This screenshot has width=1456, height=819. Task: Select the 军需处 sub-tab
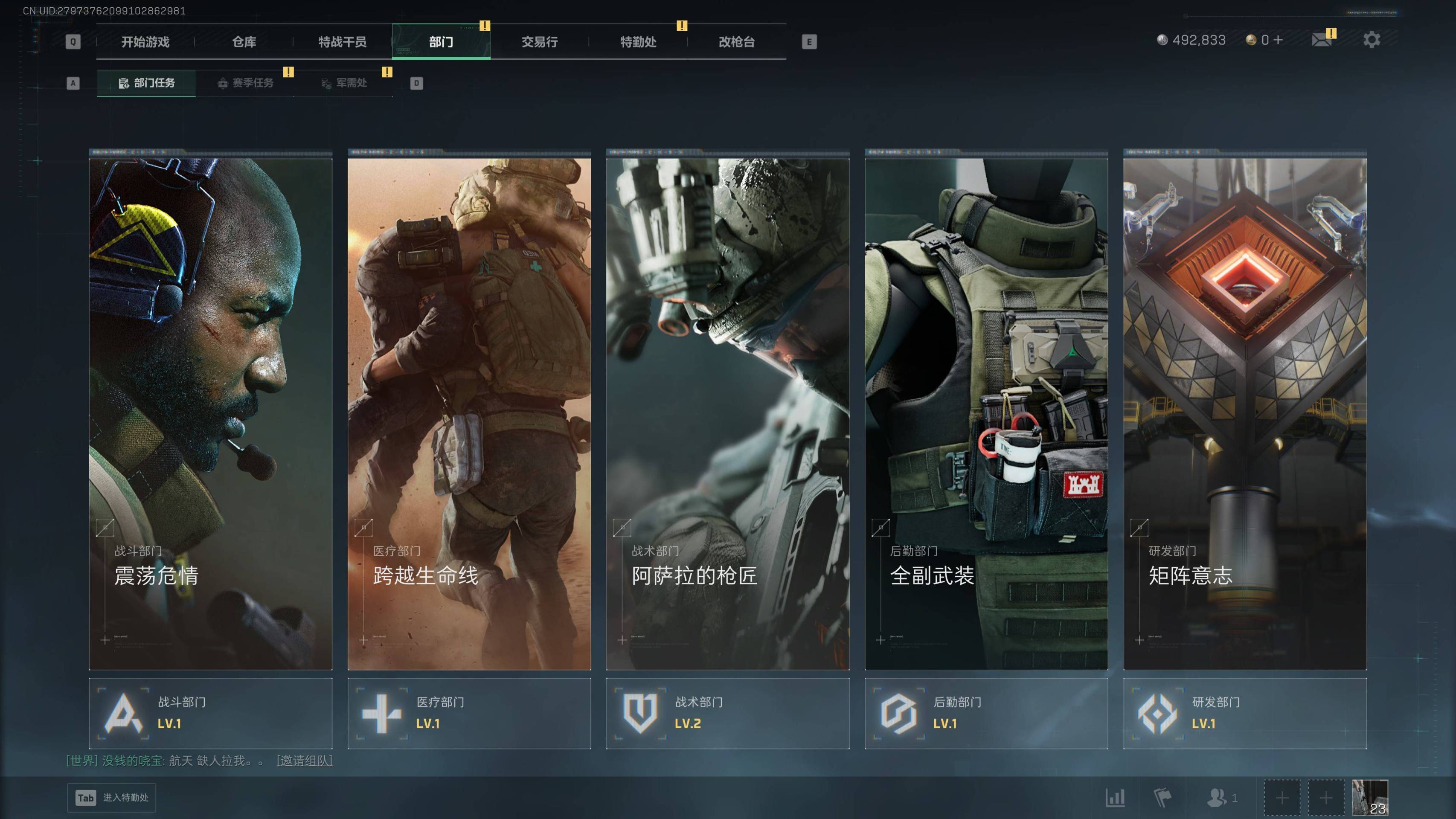click(x=344, y=83)
